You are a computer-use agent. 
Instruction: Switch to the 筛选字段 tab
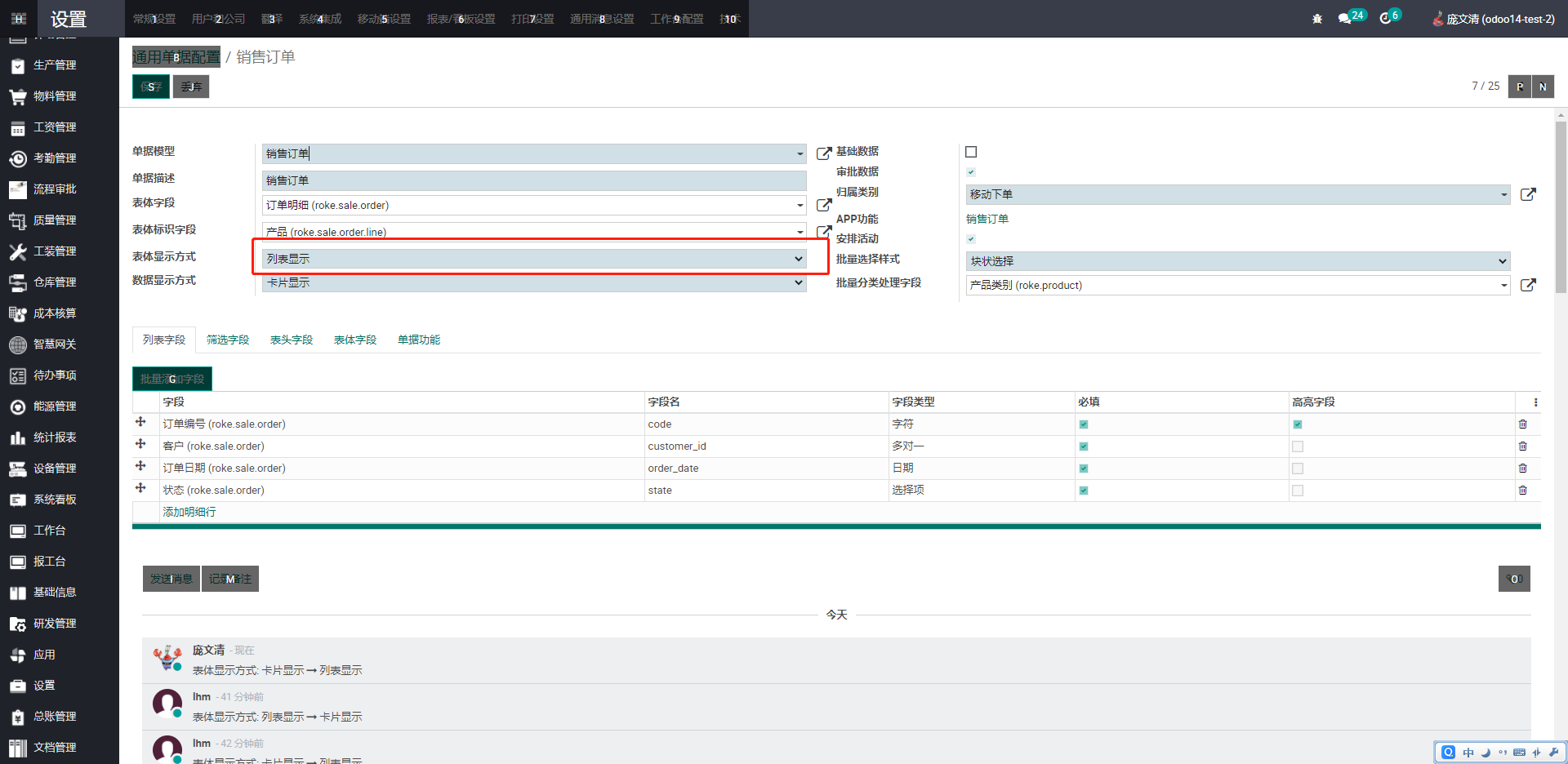227,340
